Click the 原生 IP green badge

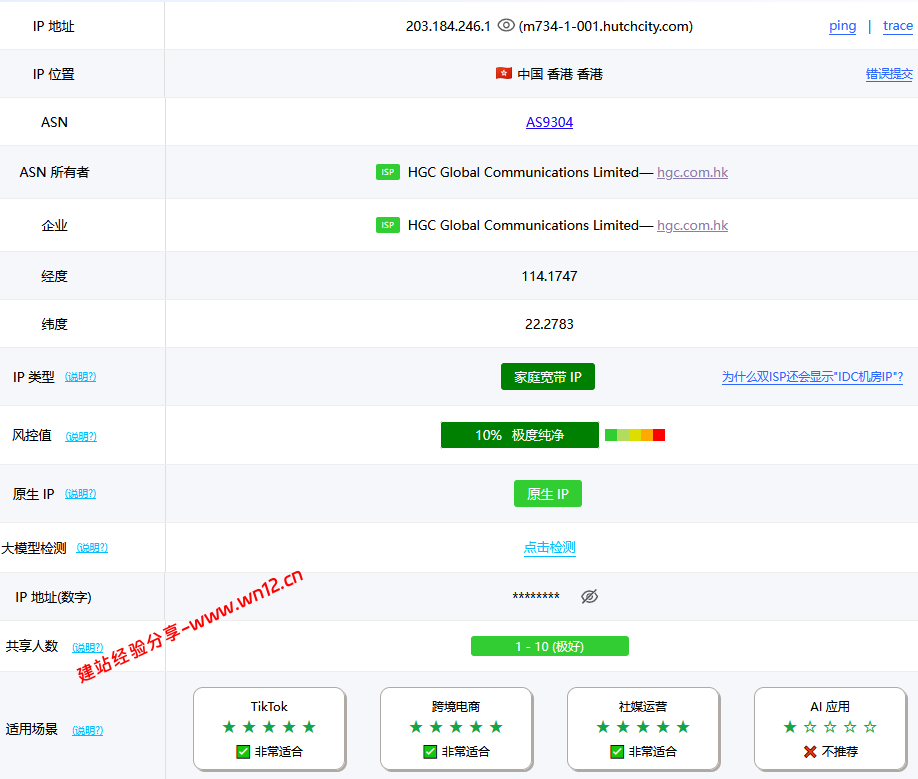pyautogui.click(x=547, y=493)
